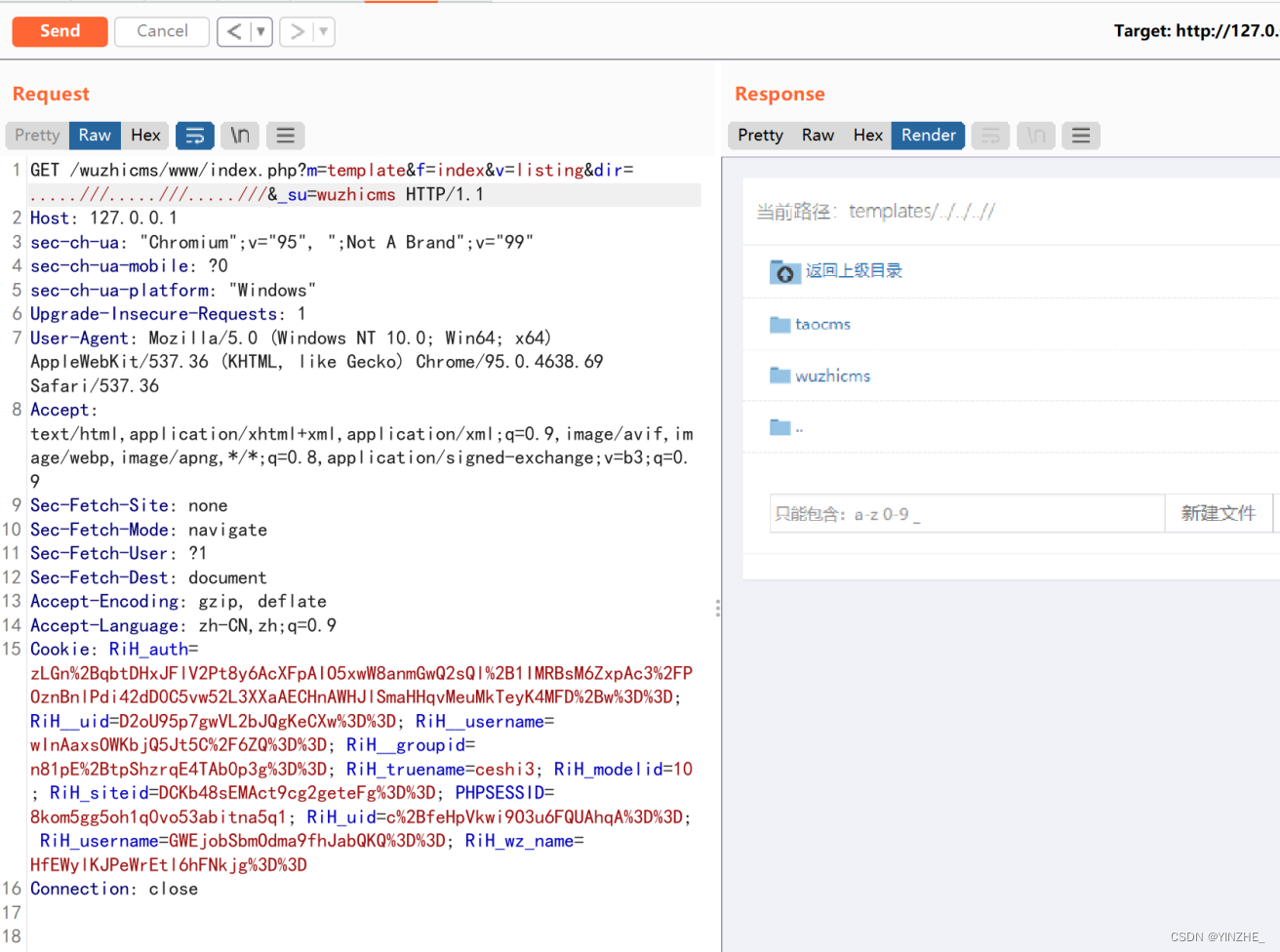
Task: Click the 返回上级目录 link
Action: tap(854, 271)
